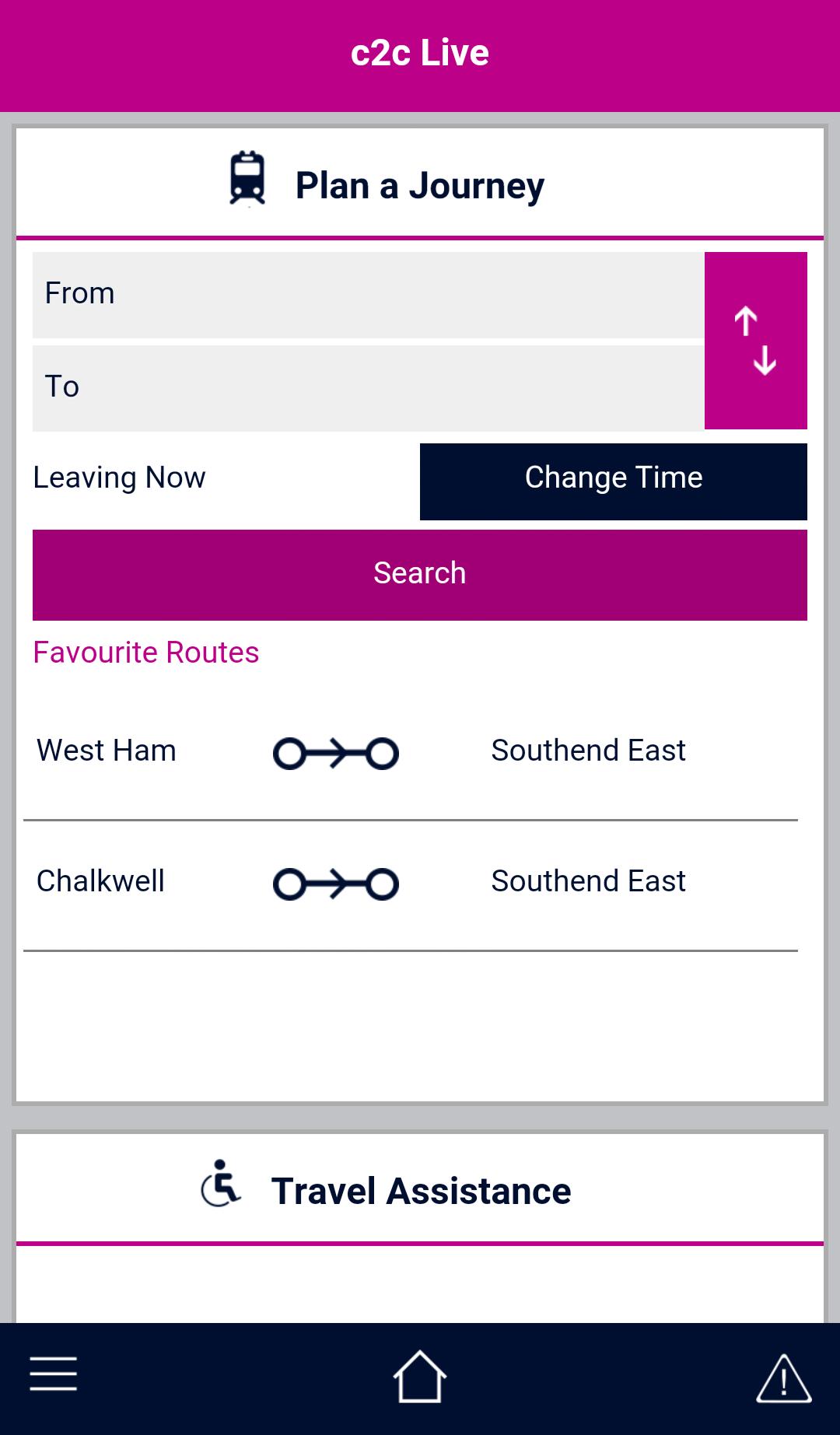Image resolution: width=840 pixels, height=1435 pixels.
Task: Select Chalkwell favourite route origin
Action: pyautogui.click(x=100, y=881)
